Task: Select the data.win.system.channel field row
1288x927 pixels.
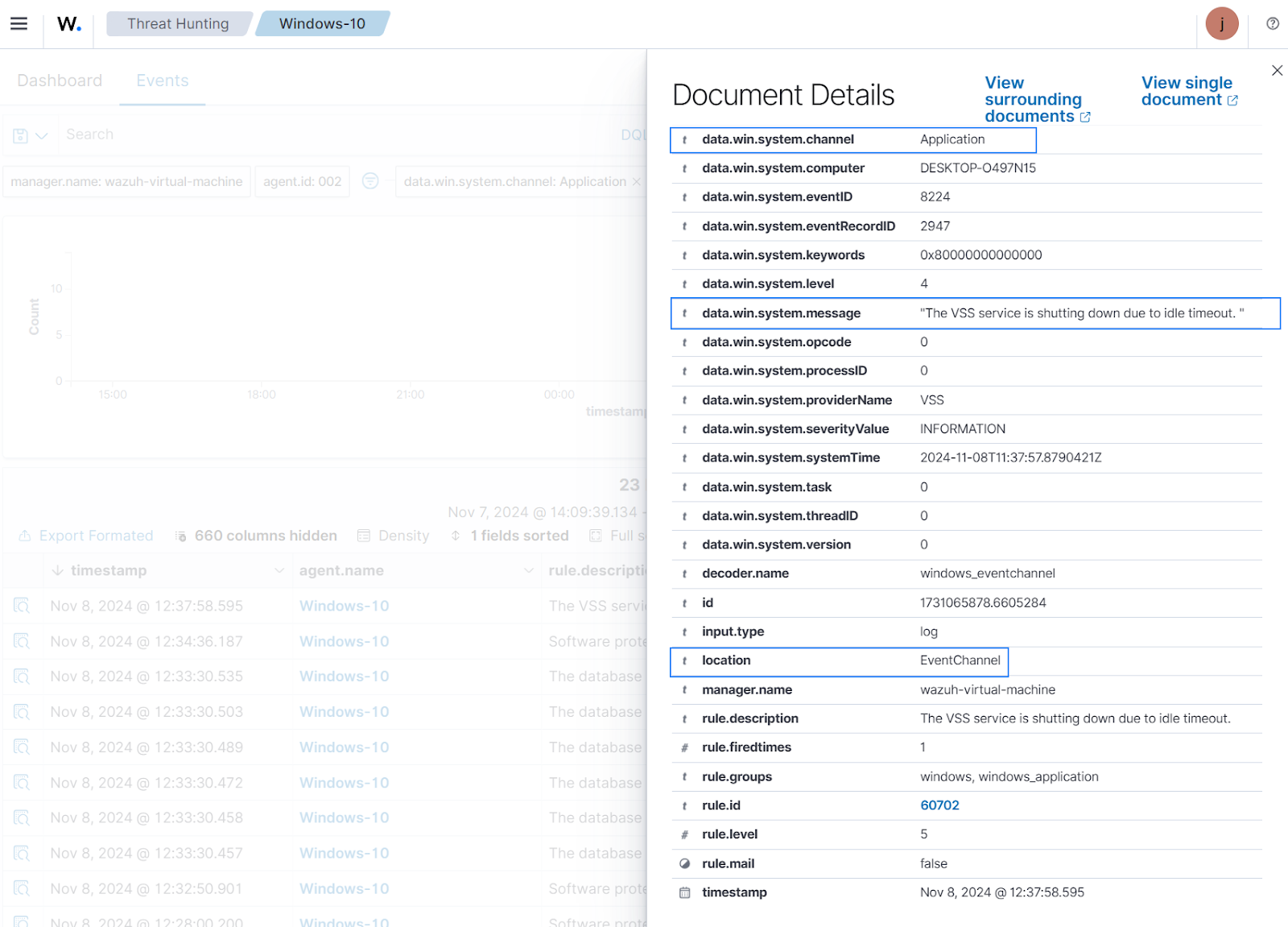Action: click(852, 139)
